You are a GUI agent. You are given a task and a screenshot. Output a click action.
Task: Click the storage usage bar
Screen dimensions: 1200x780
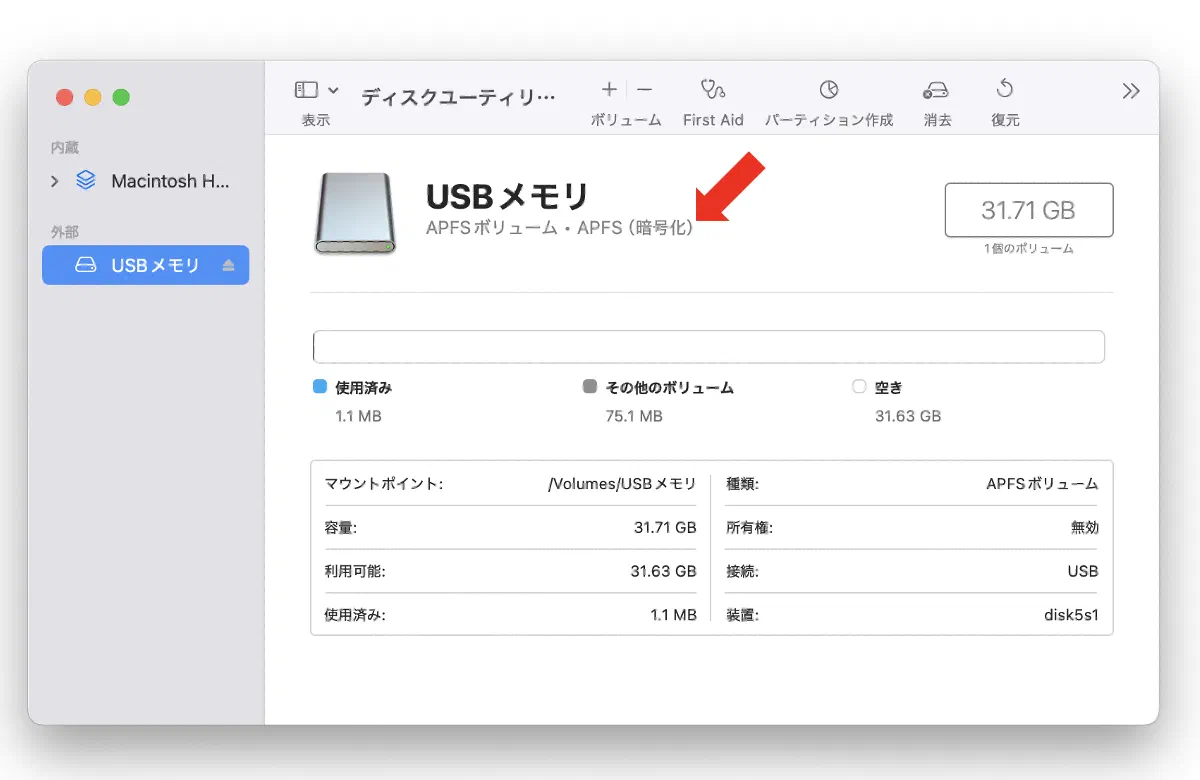tap(709, 347)
